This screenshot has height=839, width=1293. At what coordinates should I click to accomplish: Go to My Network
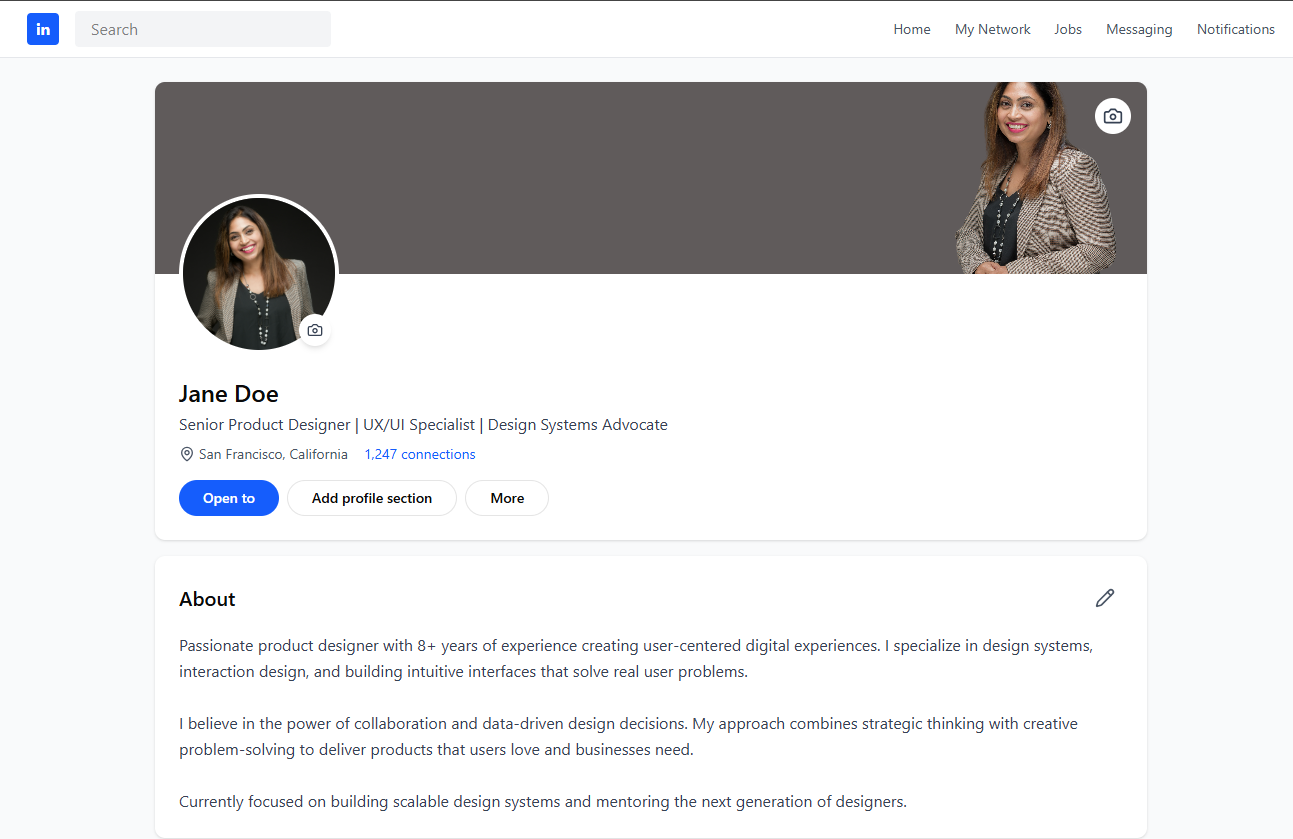[992, 29]
